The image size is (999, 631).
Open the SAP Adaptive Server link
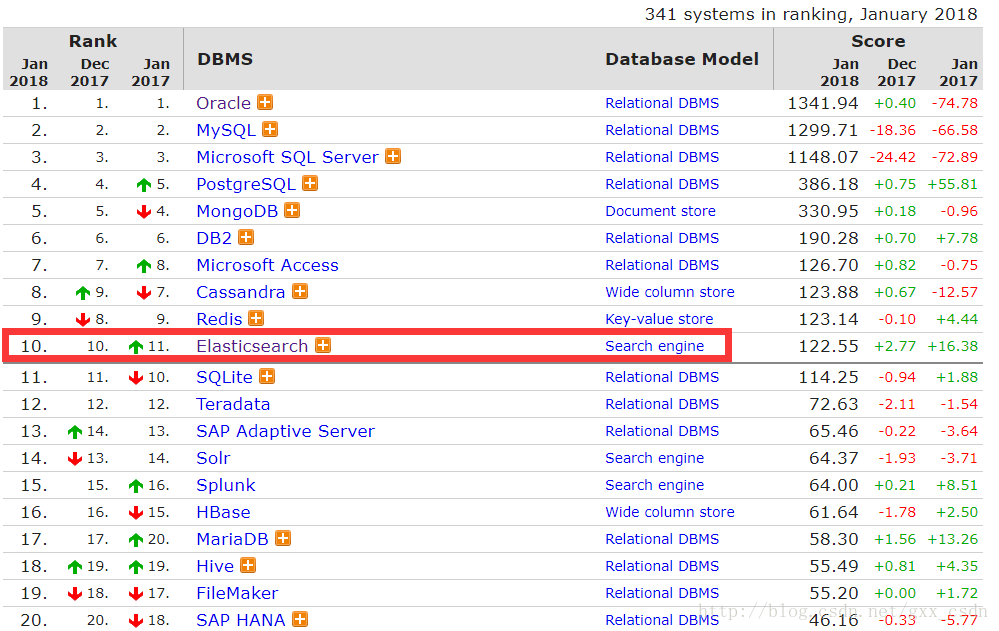pyautogui.click(x=285, y=431)
